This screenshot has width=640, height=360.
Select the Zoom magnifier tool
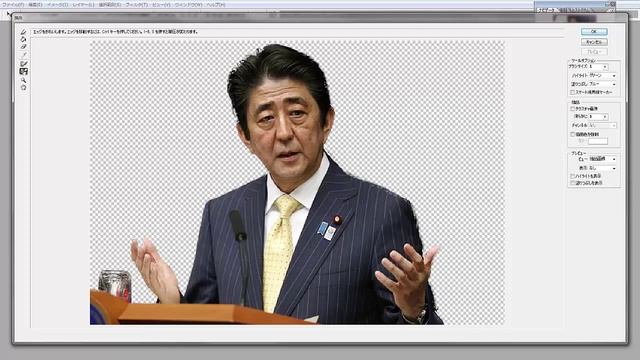pyautogui.click(x=23, y=80)
